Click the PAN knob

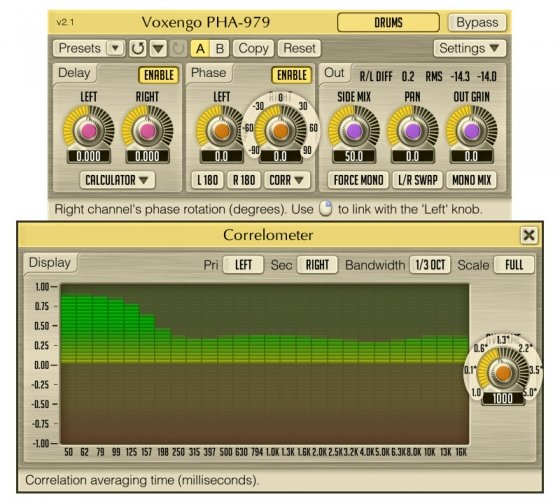pos(412,131)
